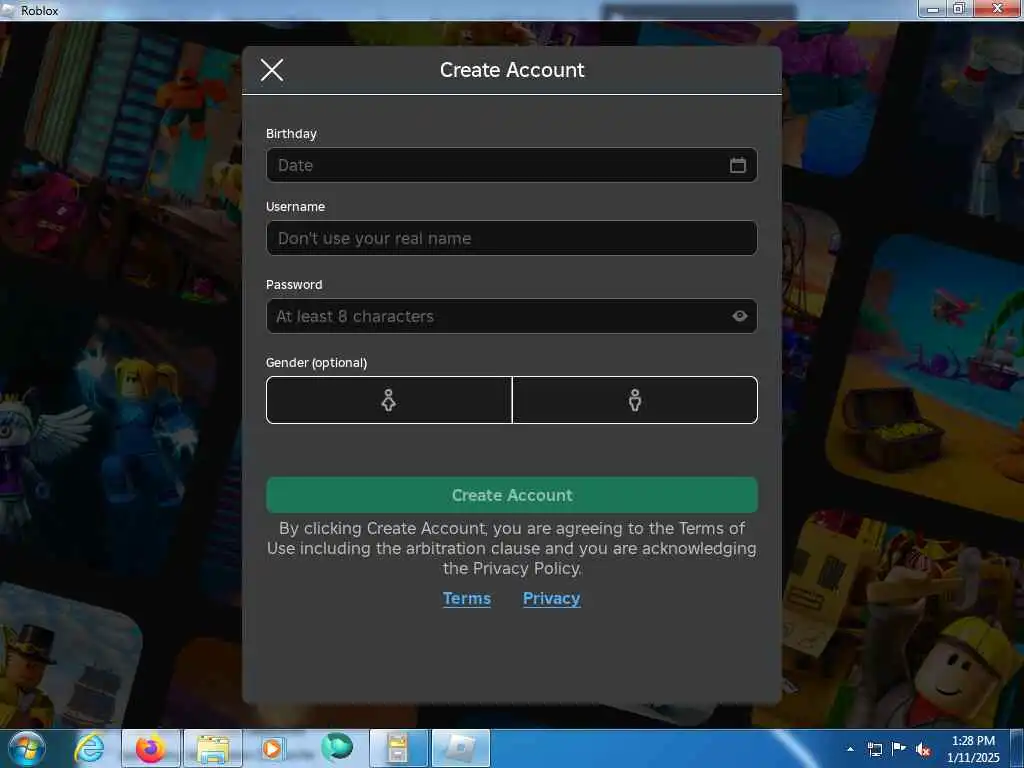Select the female gender option
Viewport: 1024px width, 768px height.
coord(389,400)
